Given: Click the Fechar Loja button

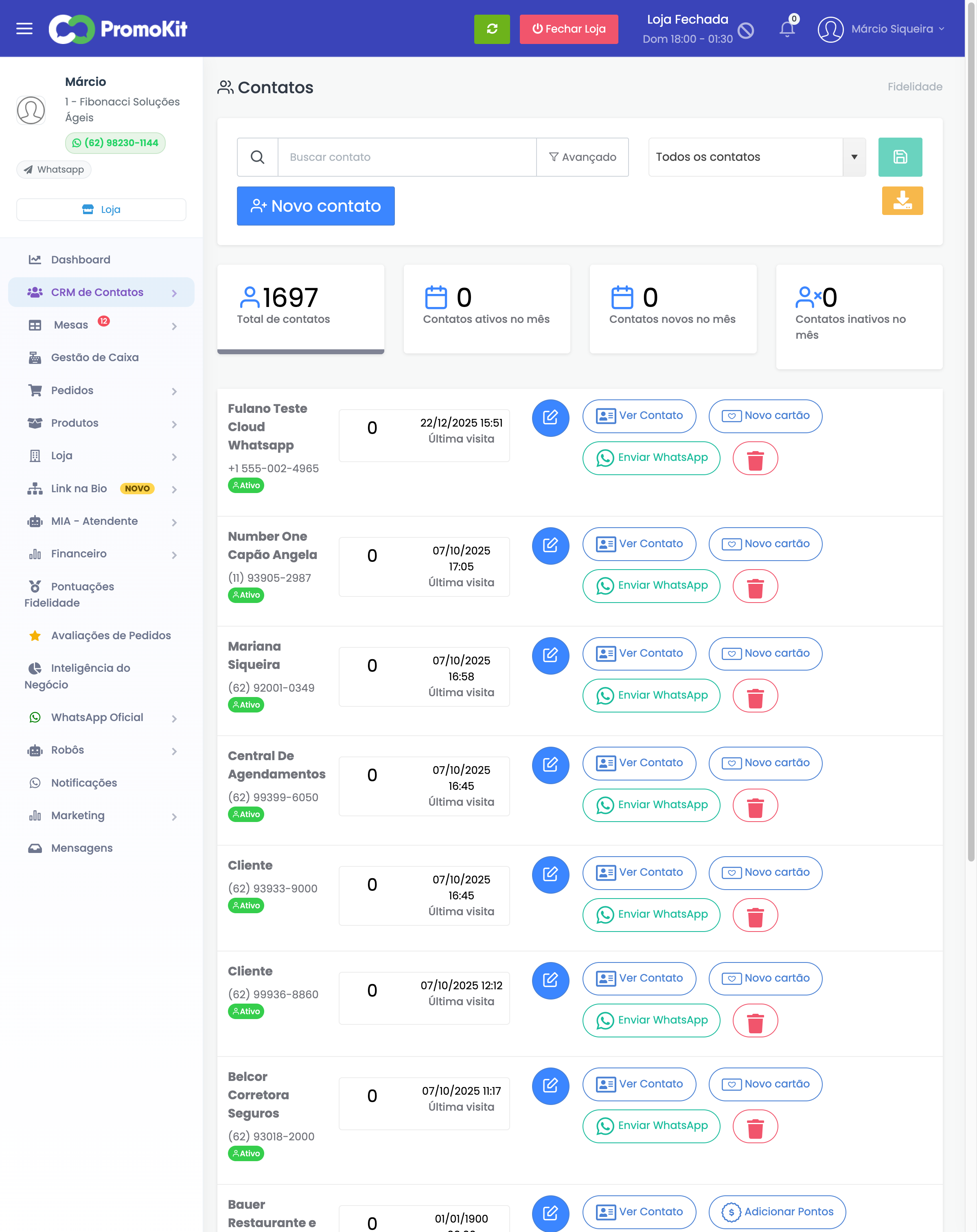Looking at the screenshot, I should coord(568,29).
